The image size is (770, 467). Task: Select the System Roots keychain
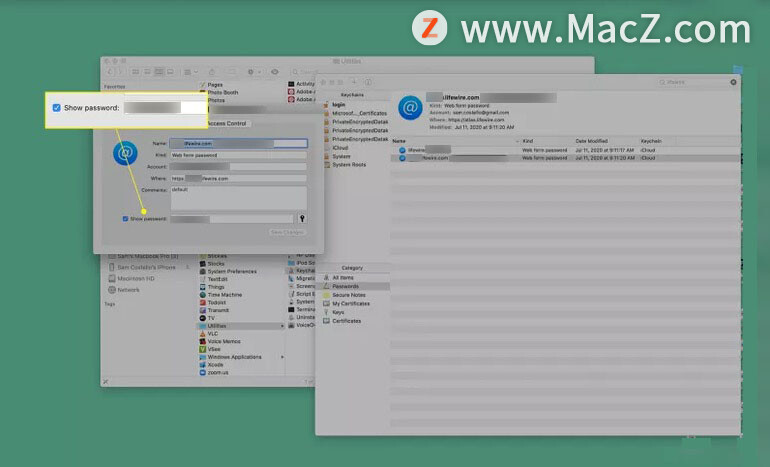click(349, 165)
